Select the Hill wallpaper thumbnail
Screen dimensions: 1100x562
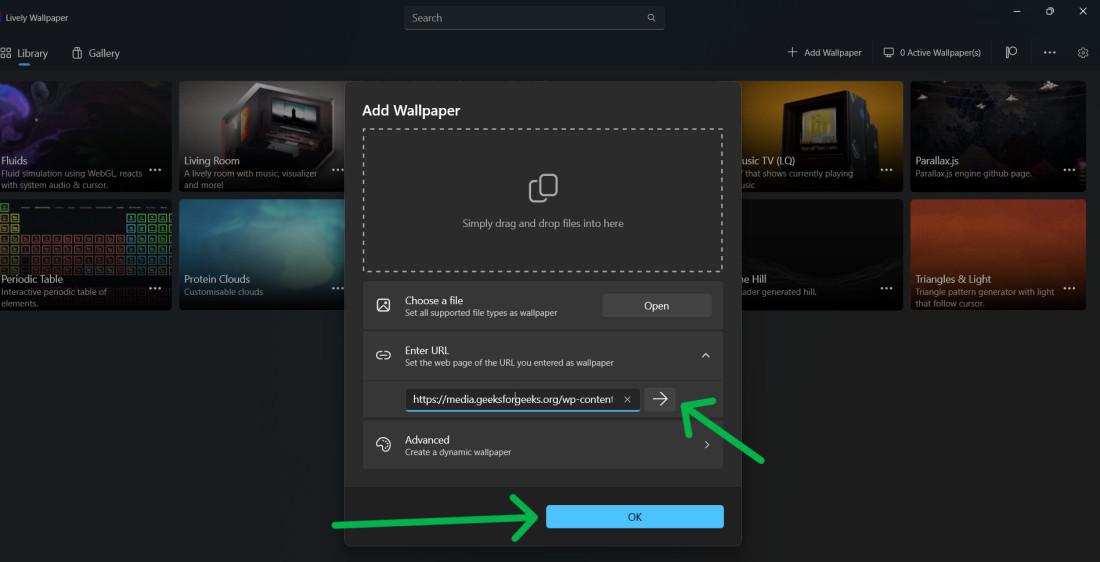[x=822, y=255]
